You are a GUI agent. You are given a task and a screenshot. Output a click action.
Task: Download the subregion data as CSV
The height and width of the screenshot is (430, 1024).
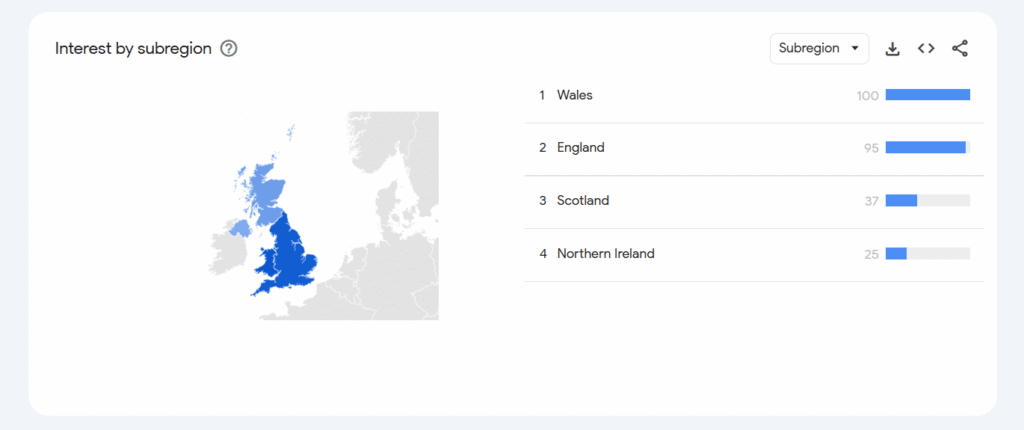(893, 48)
